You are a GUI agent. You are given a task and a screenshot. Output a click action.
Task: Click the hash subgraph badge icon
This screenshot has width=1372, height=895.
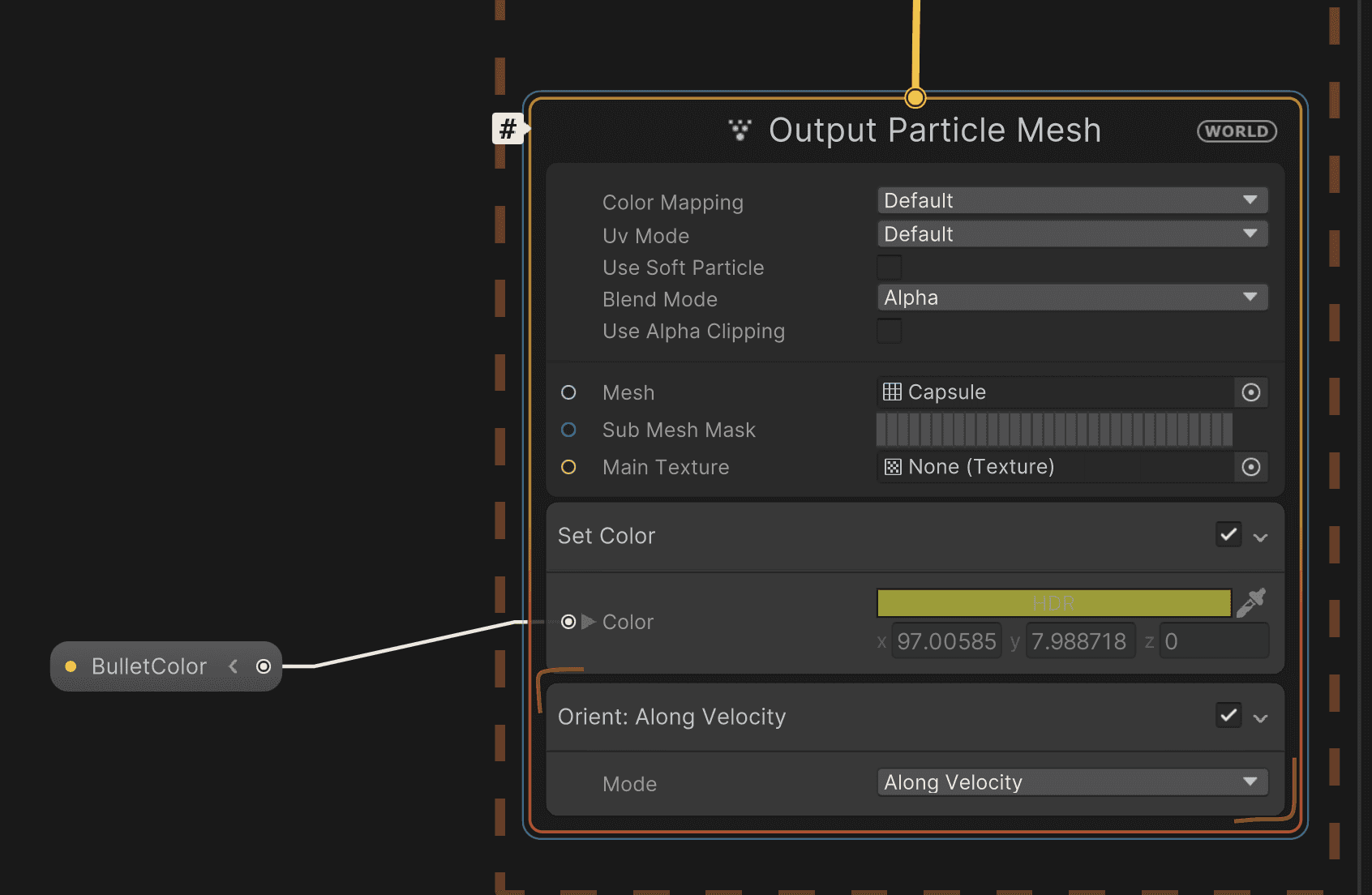coord(508,128)
